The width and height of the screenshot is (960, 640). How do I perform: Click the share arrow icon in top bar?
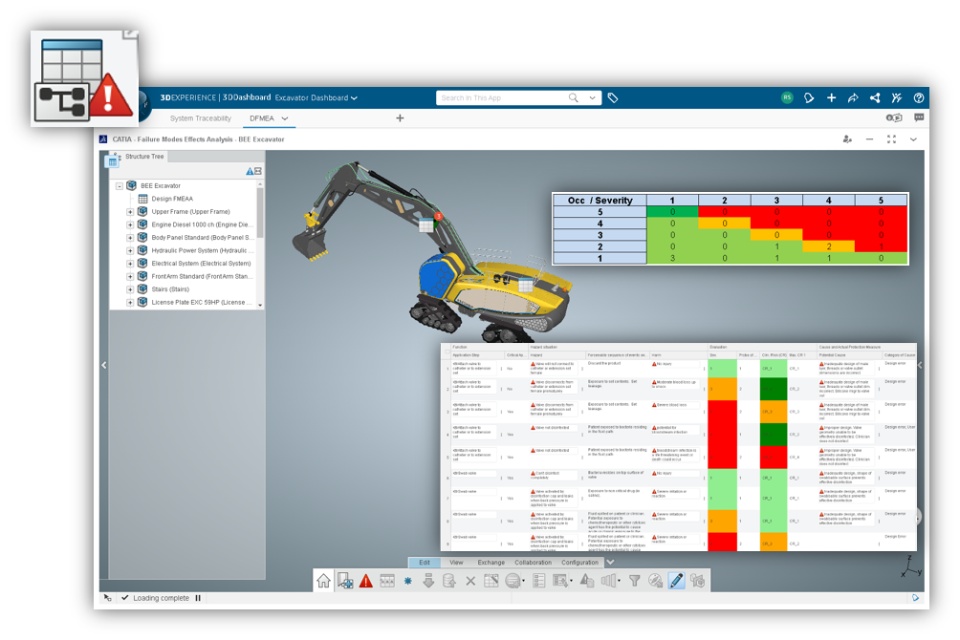853,97
